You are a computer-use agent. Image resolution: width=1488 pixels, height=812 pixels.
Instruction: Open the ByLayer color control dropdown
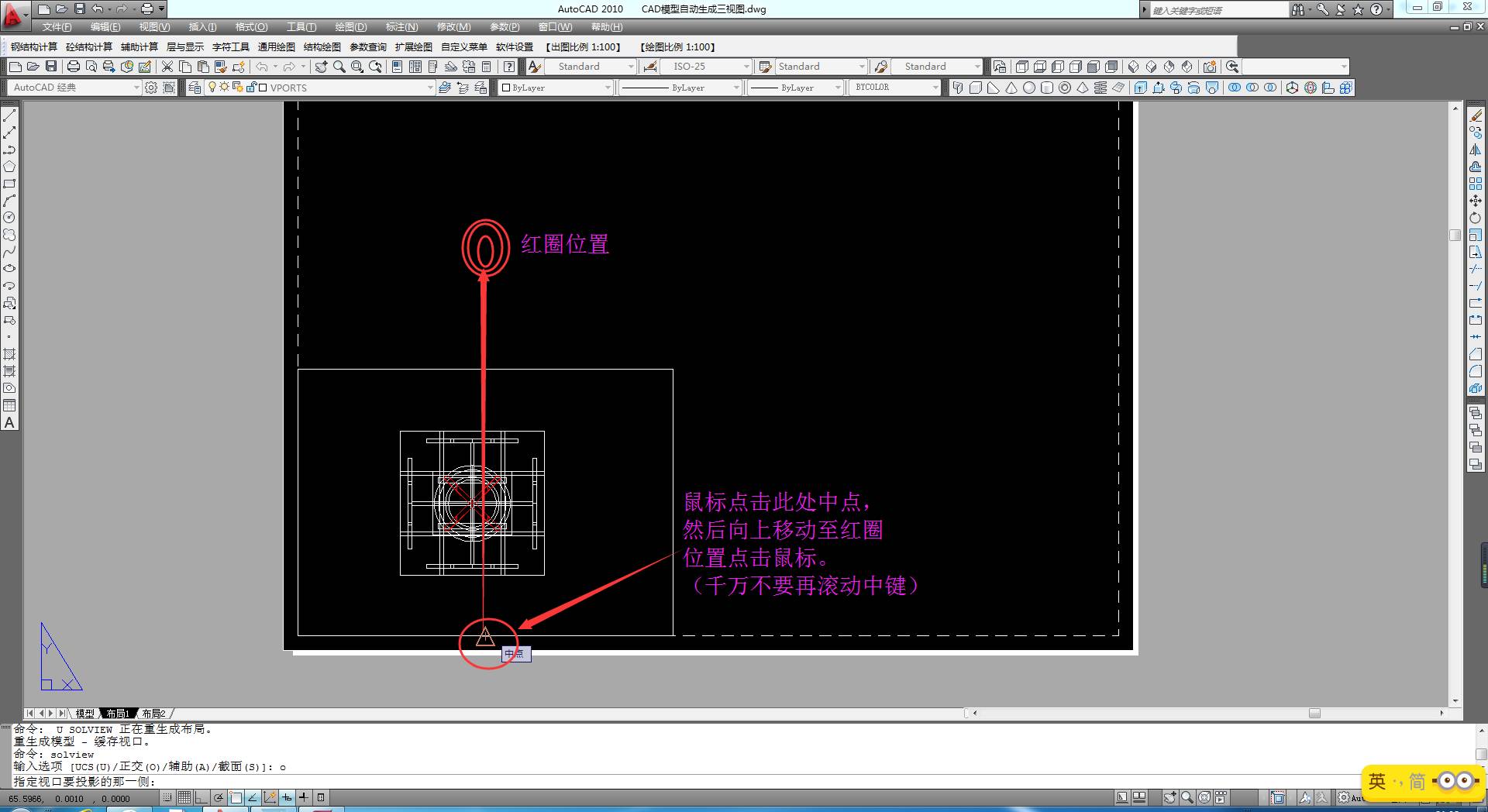tap(556, 88)
